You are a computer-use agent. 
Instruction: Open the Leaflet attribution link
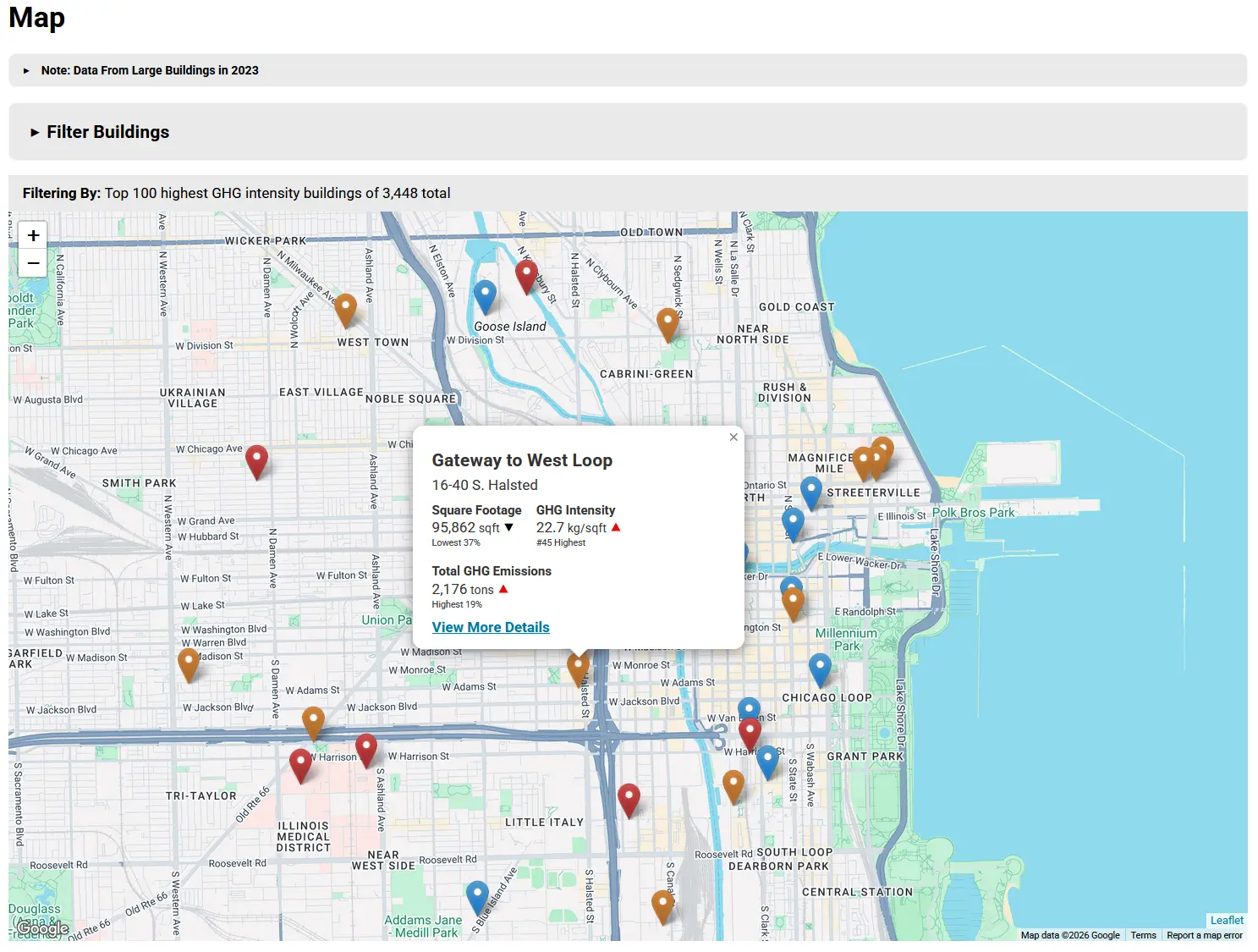tap(1226, 921)
